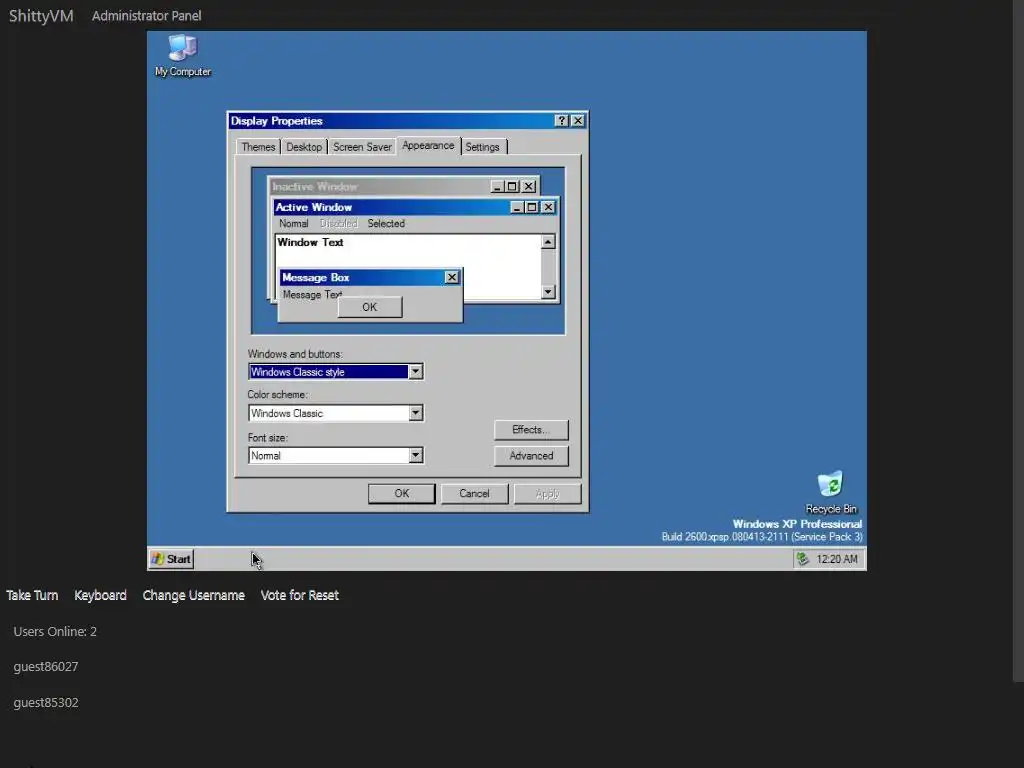Switch to the Settings tab

pos(483,147)
